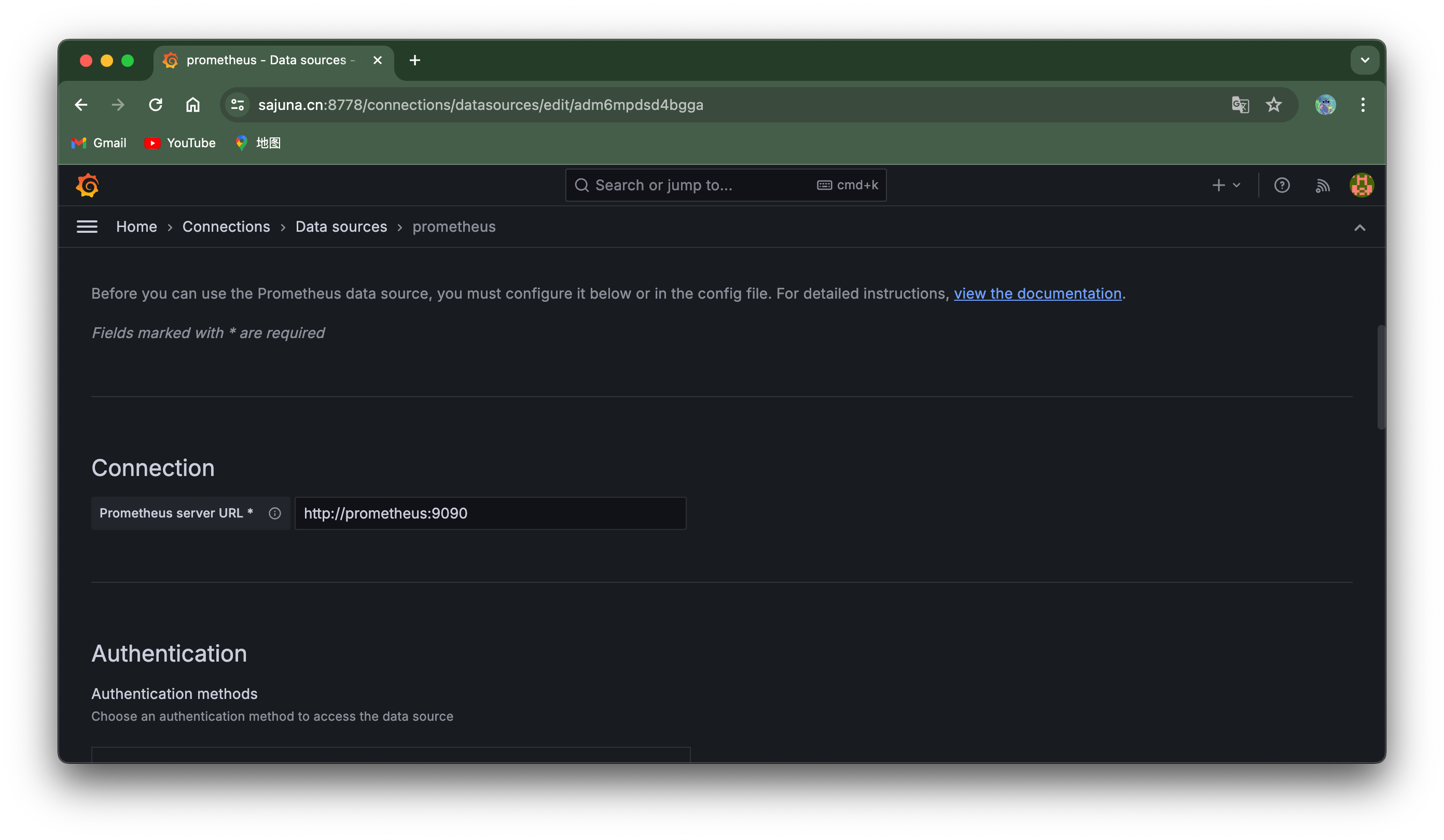Click the translate page icon
The height and width of the screenshot is (840, 1444).
(x=1240, y=105)
